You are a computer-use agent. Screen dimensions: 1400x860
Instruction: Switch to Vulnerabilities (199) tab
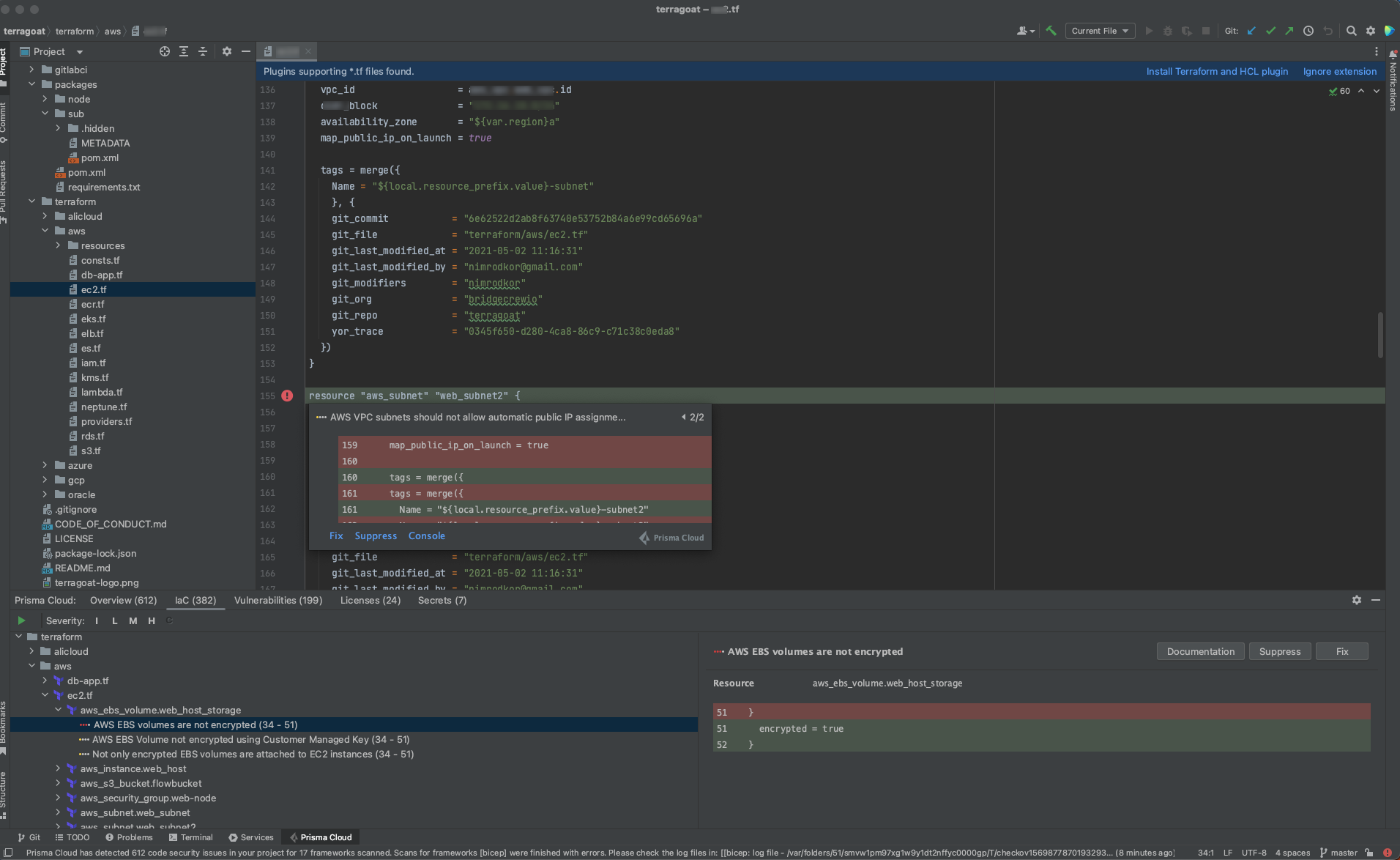click(278, 600)
